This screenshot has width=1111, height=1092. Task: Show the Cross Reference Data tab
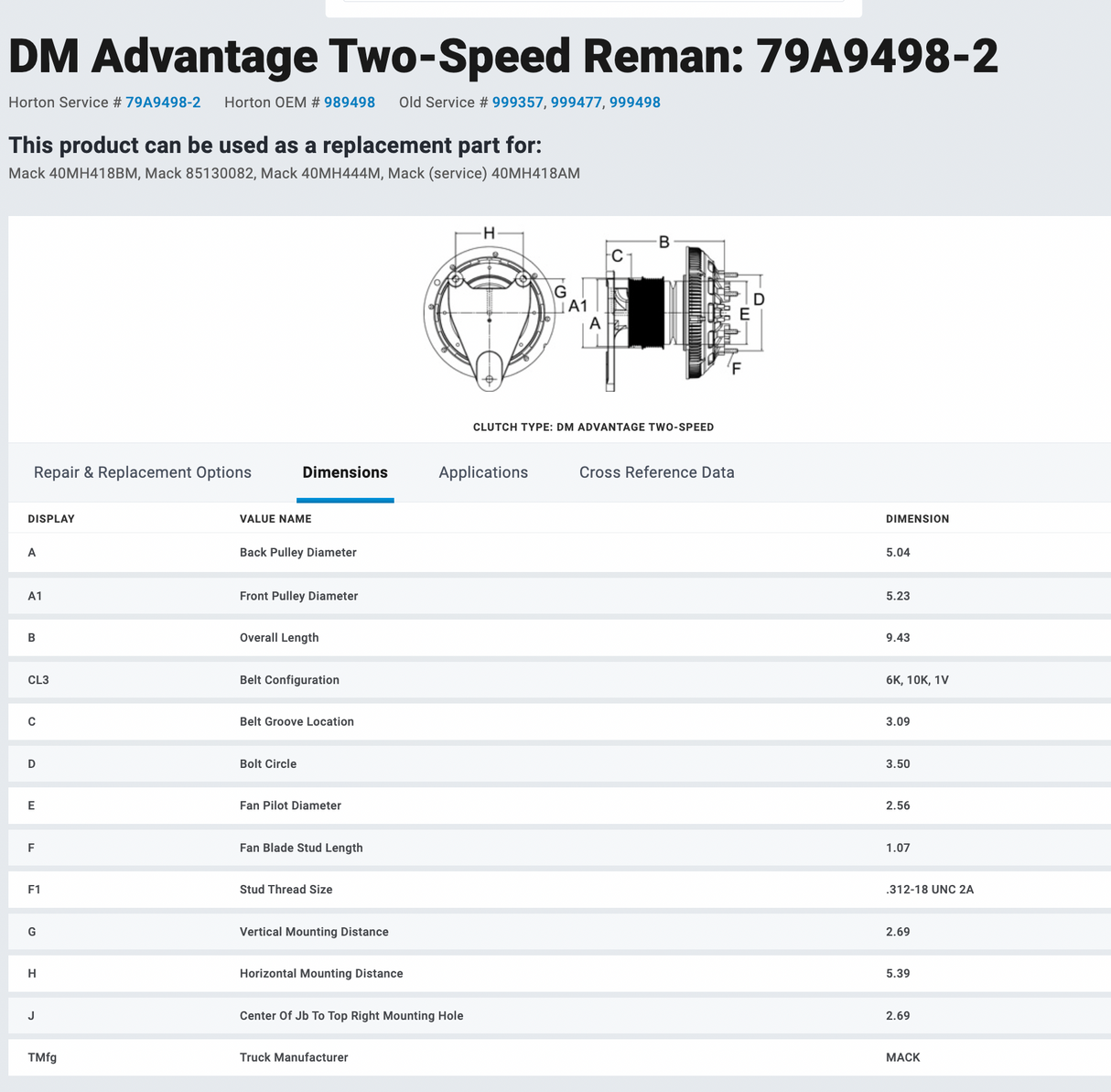coord(656,472)
